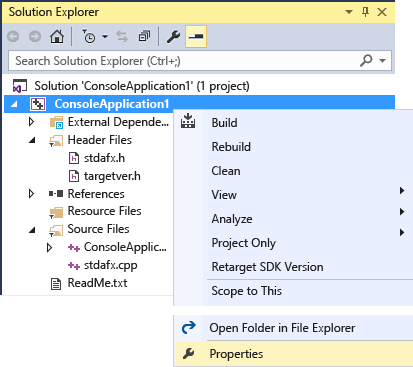This screenshot has height=367, width=413.
Task: Click the Resource Files folder icon
Action: click(56, 212)
